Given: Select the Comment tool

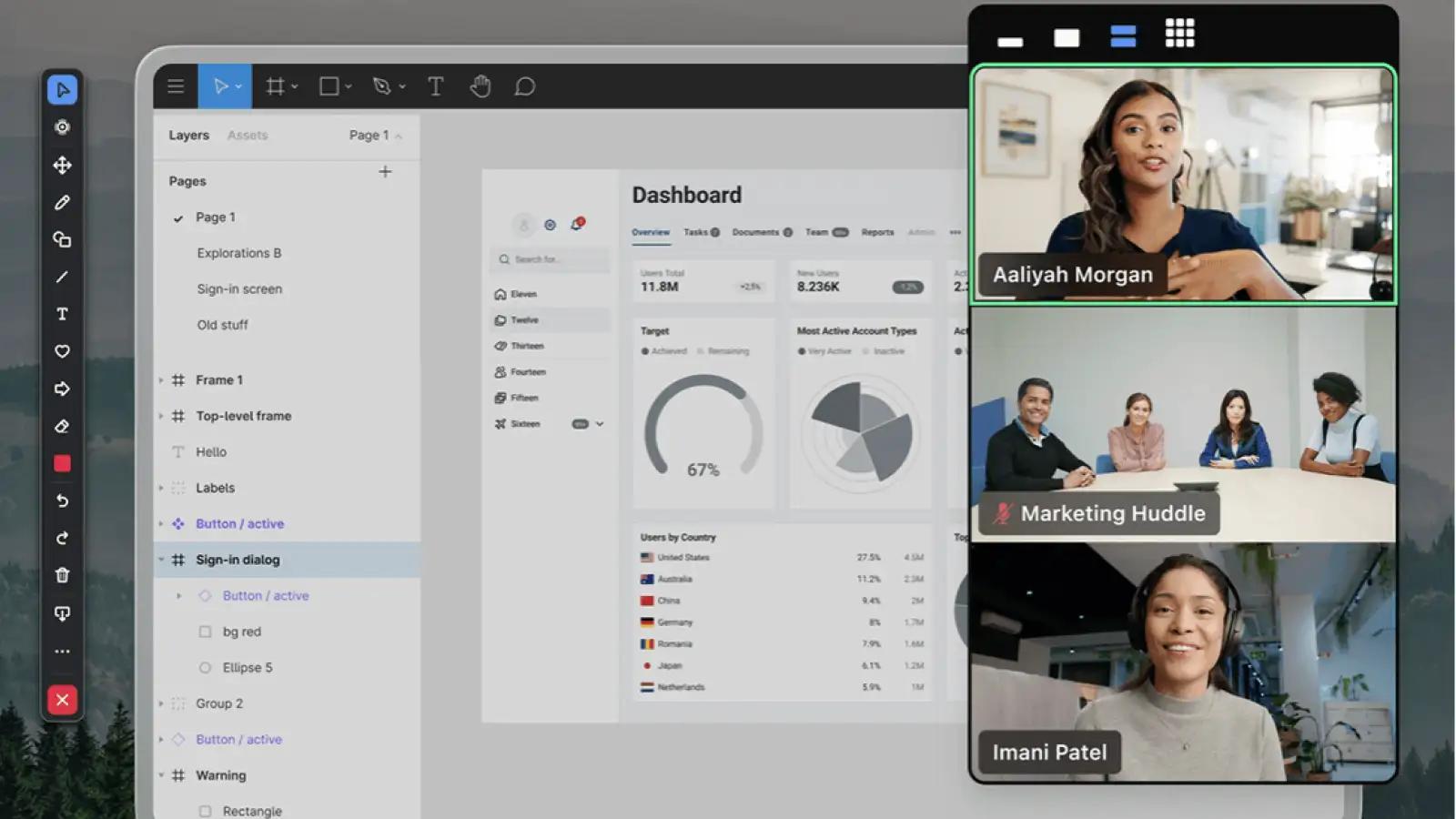Looking at the screenshot, I should click(x=525, y=86).
